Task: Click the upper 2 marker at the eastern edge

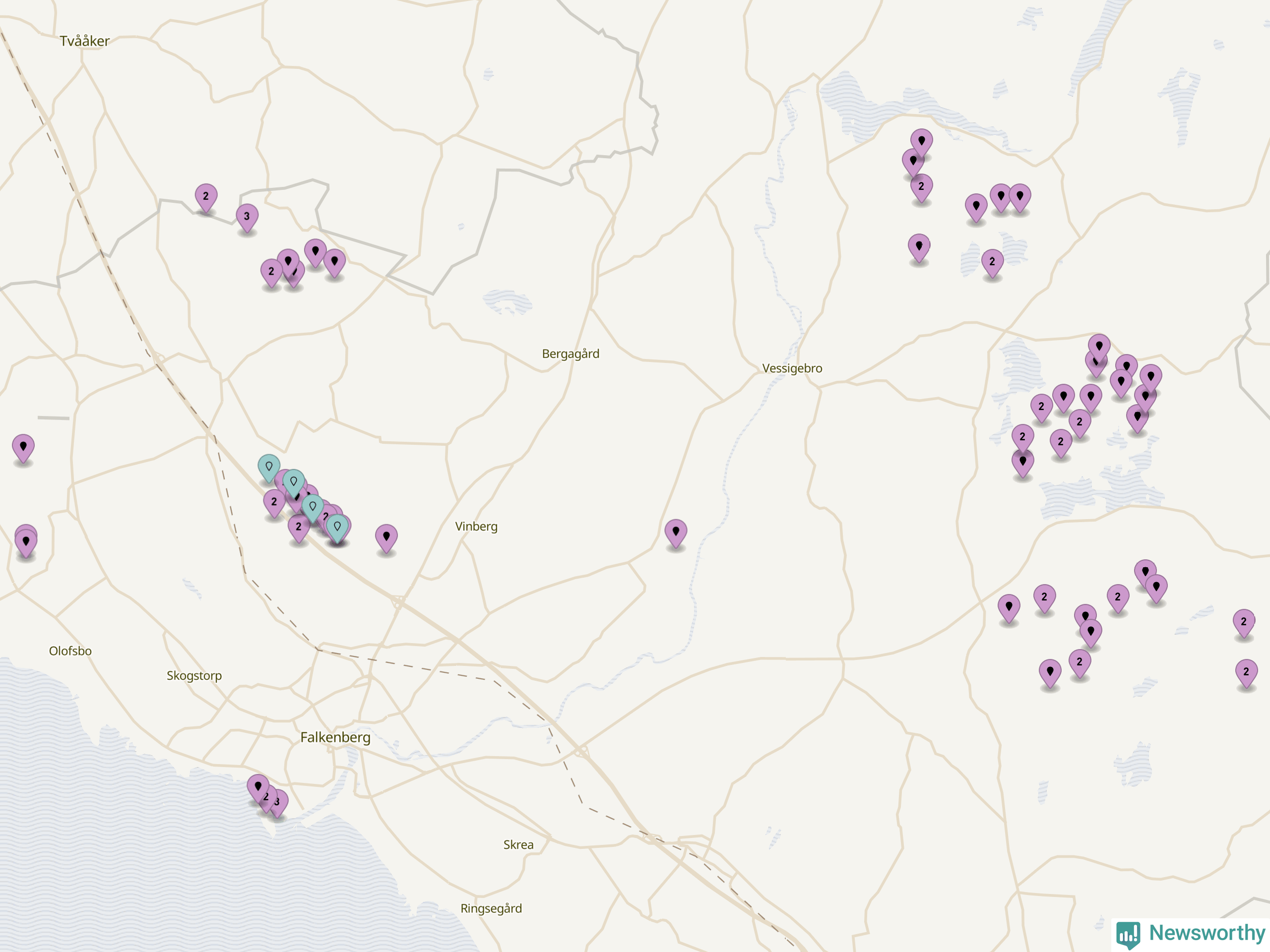Action: (1244, 624)
